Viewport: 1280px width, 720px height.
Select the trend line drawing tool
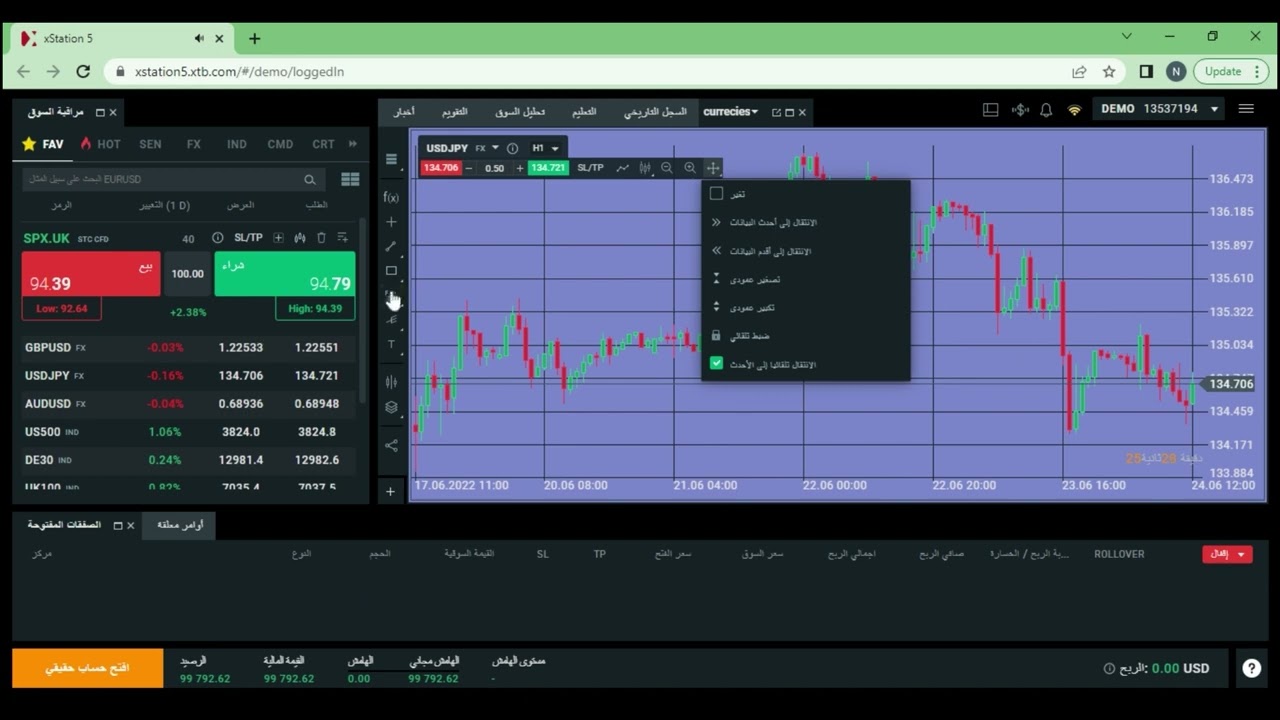tap(391, 246)
